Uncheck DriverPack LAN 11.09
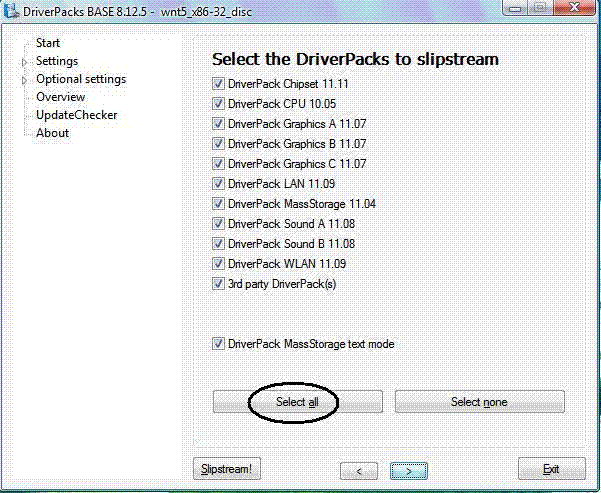This screenshot has width=601, height=493. [218, 183]
